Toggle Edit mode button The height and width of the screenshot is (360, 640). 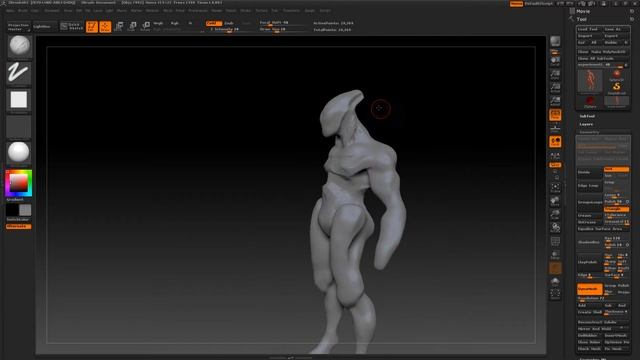pyautogui.click(x=92, y=27)
